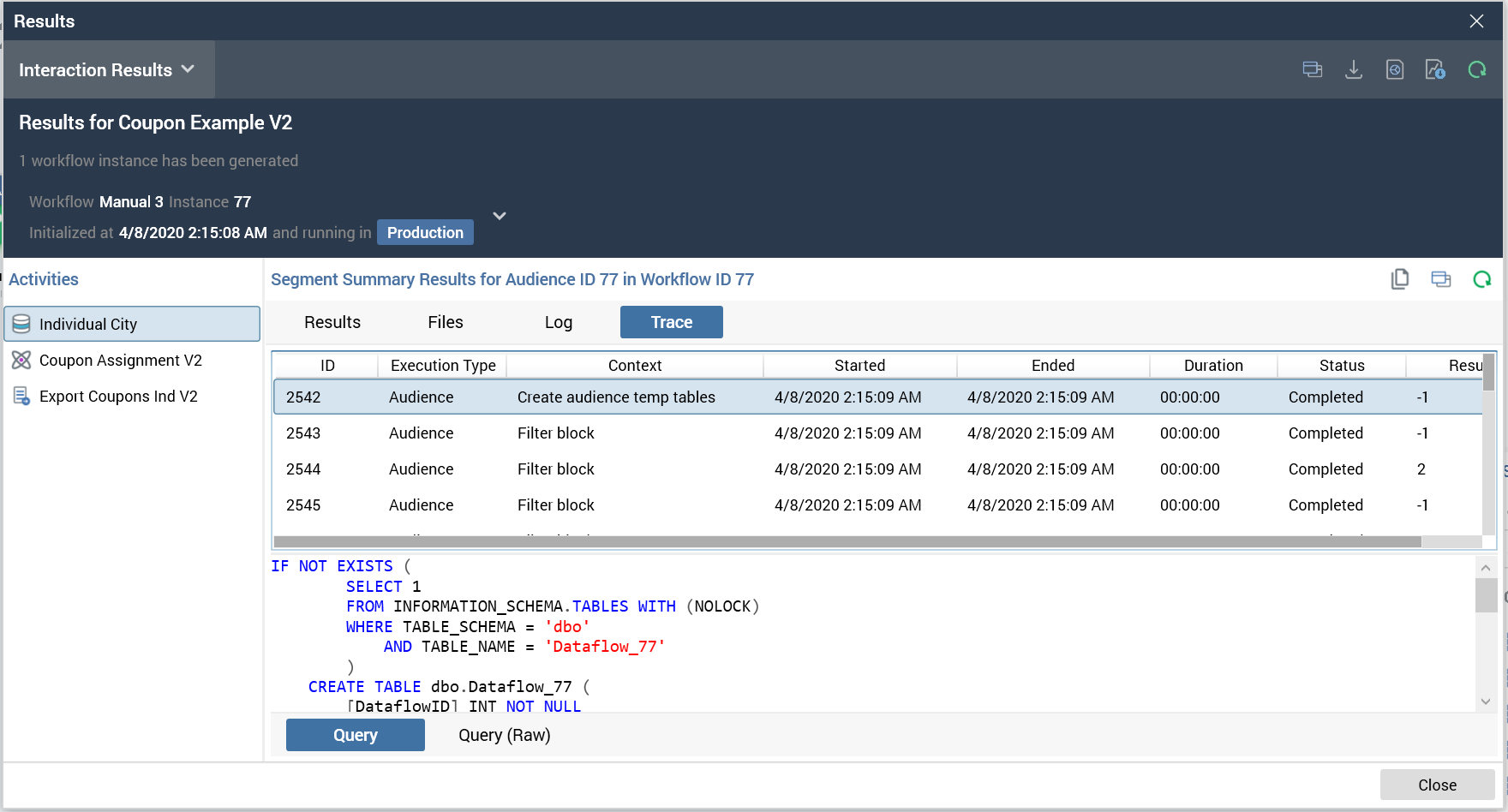Click the copy to clipboard icon
The height and width of the screenshot is (812, 1508).
click(1400, 279)
